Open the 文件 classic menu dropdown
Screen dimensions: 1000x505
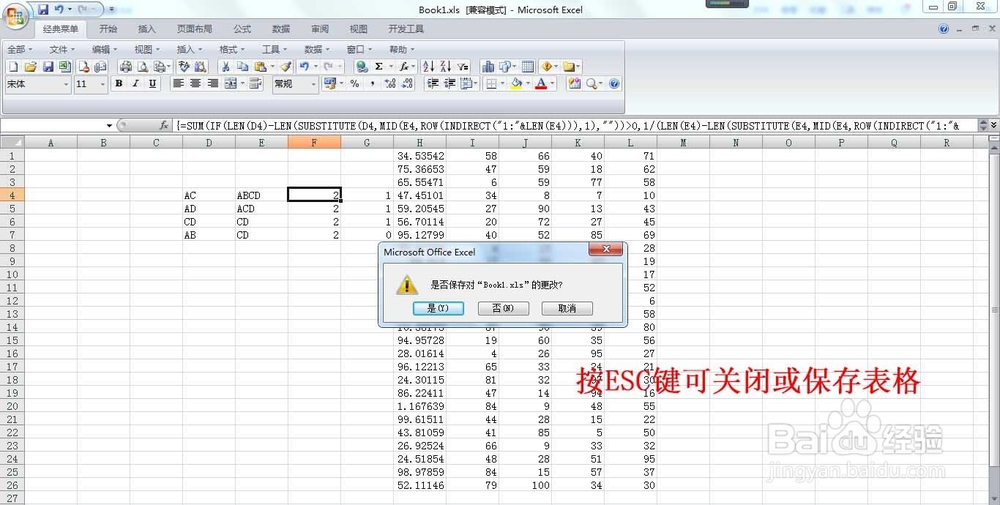[62, 49]
